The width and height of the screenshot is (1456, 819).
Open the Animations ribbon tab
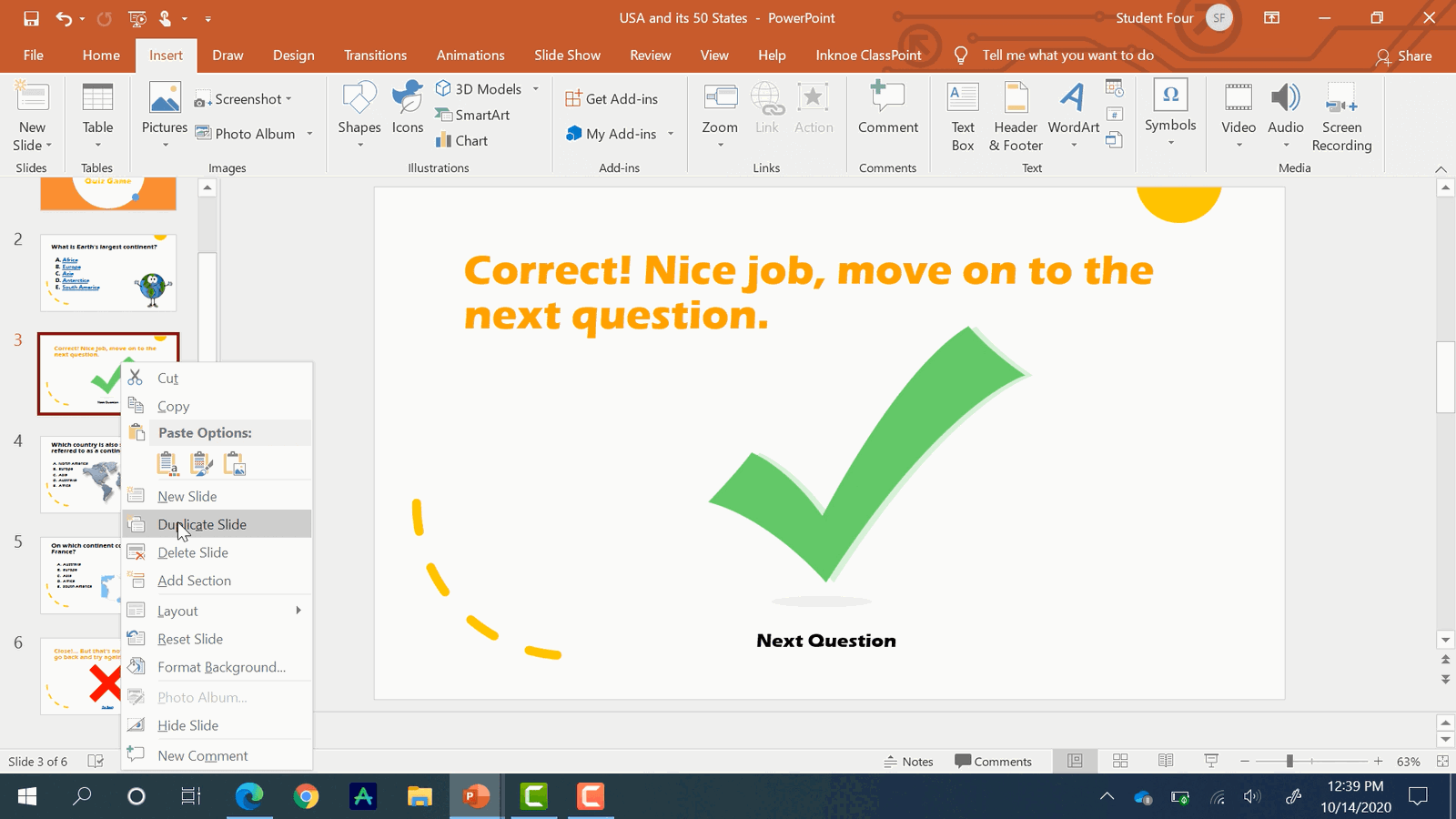[470, 56]
